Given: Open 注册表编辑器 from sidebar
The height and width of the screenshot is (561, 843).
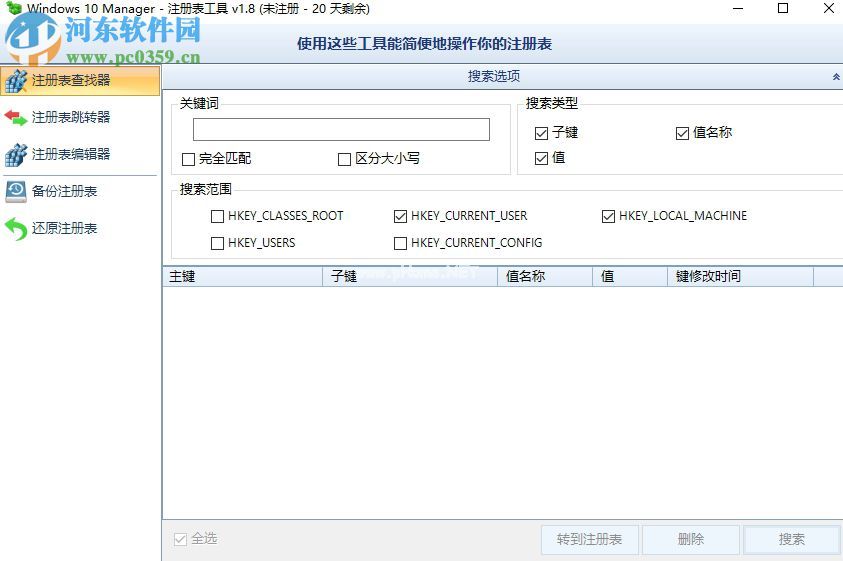Looking at the screenshot, I should click(x=80, y=154).
